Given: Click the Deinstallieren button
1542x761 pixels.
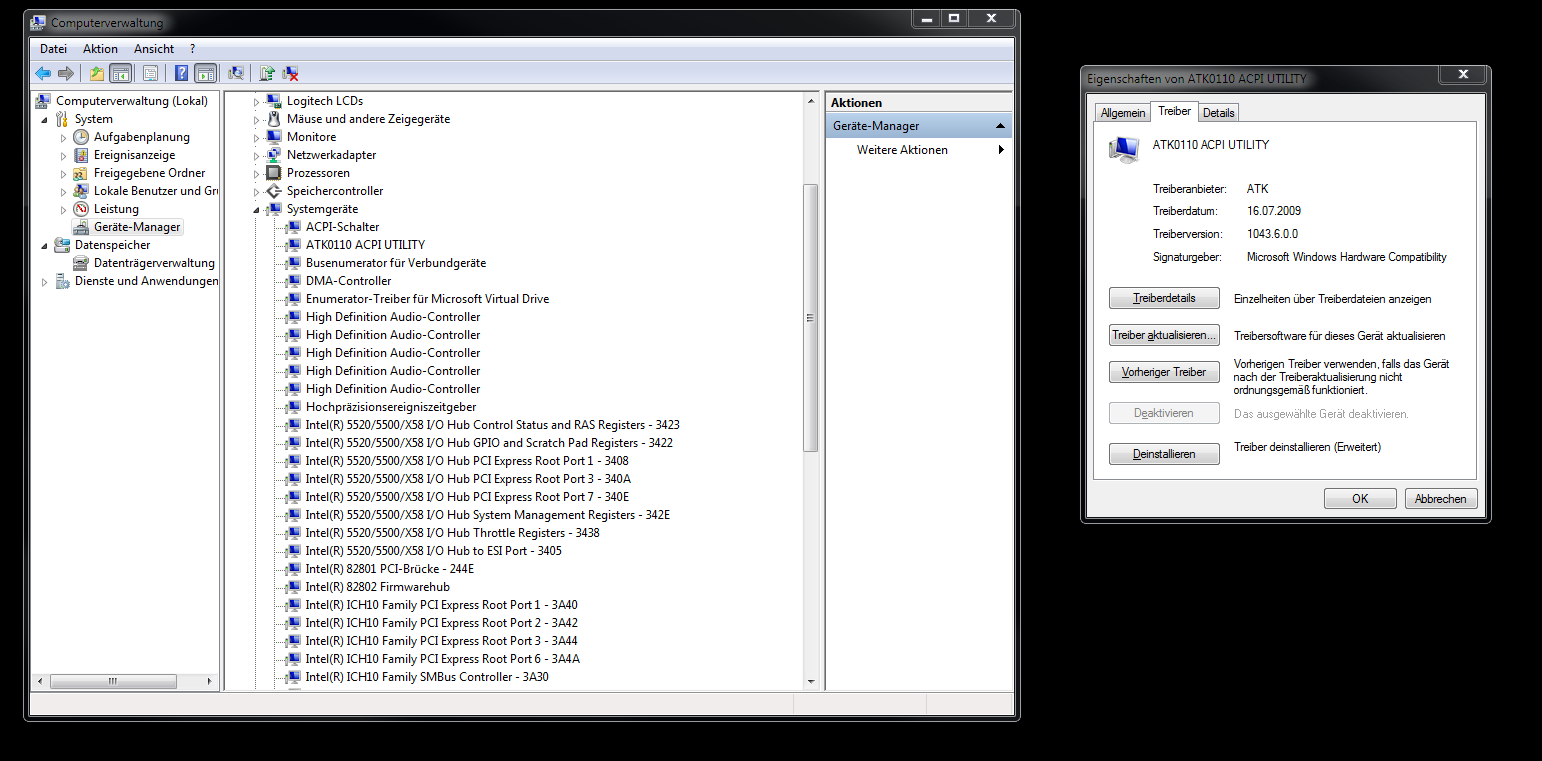Looking at the screenshot, I should point(1164,454).
